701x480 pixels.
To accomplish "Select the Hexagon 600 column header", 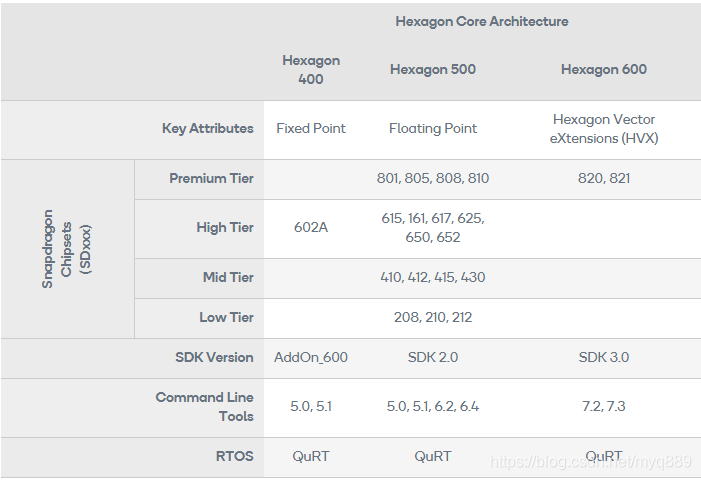I will tap(604, 69).
